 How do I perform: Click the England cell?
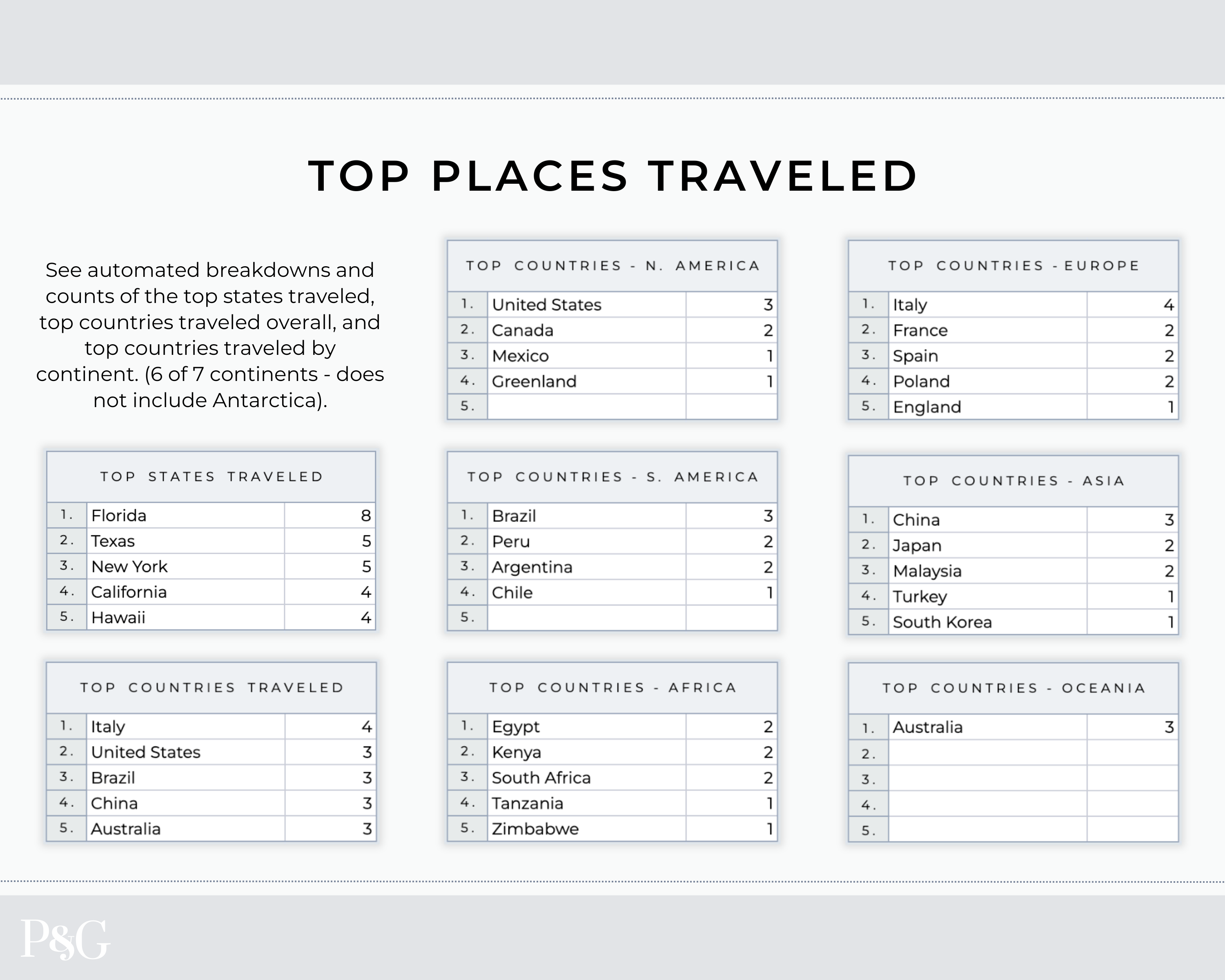pyautogui.click(x=987, y=407)
